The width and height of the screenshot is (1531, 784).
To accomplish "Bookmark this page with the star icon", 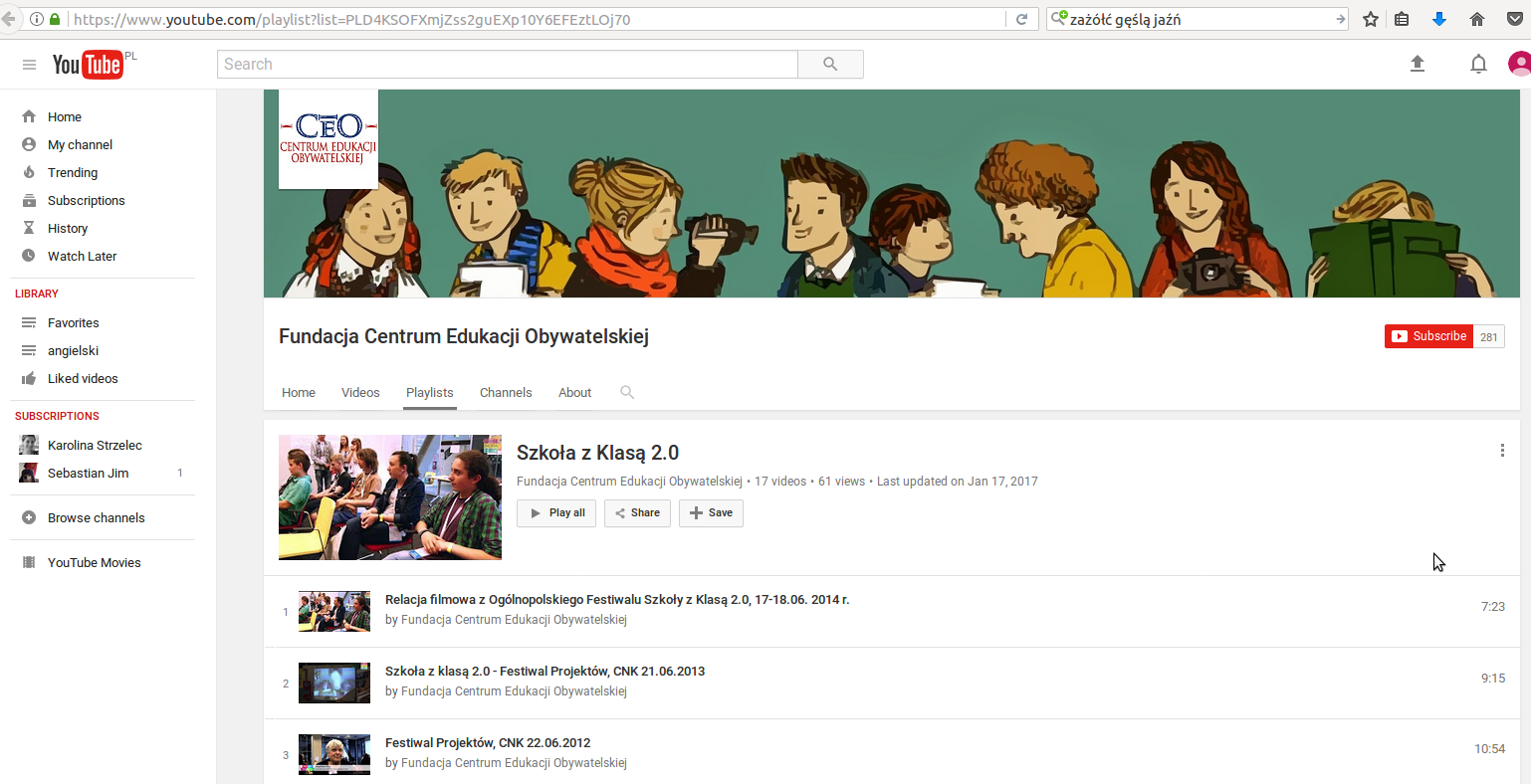I will point(1371,19).
